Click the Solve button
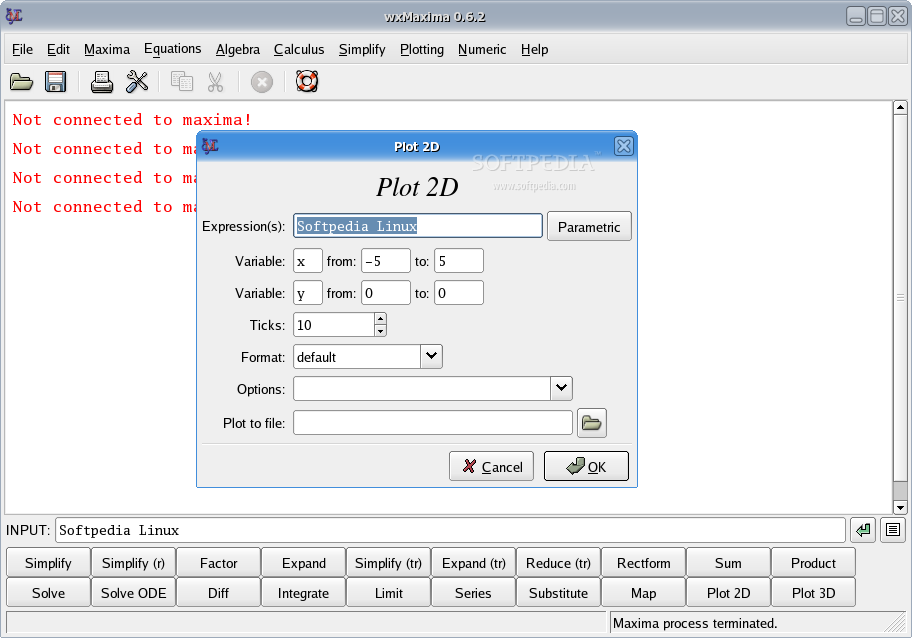This screenshot has width=912, height=638. 48,593
